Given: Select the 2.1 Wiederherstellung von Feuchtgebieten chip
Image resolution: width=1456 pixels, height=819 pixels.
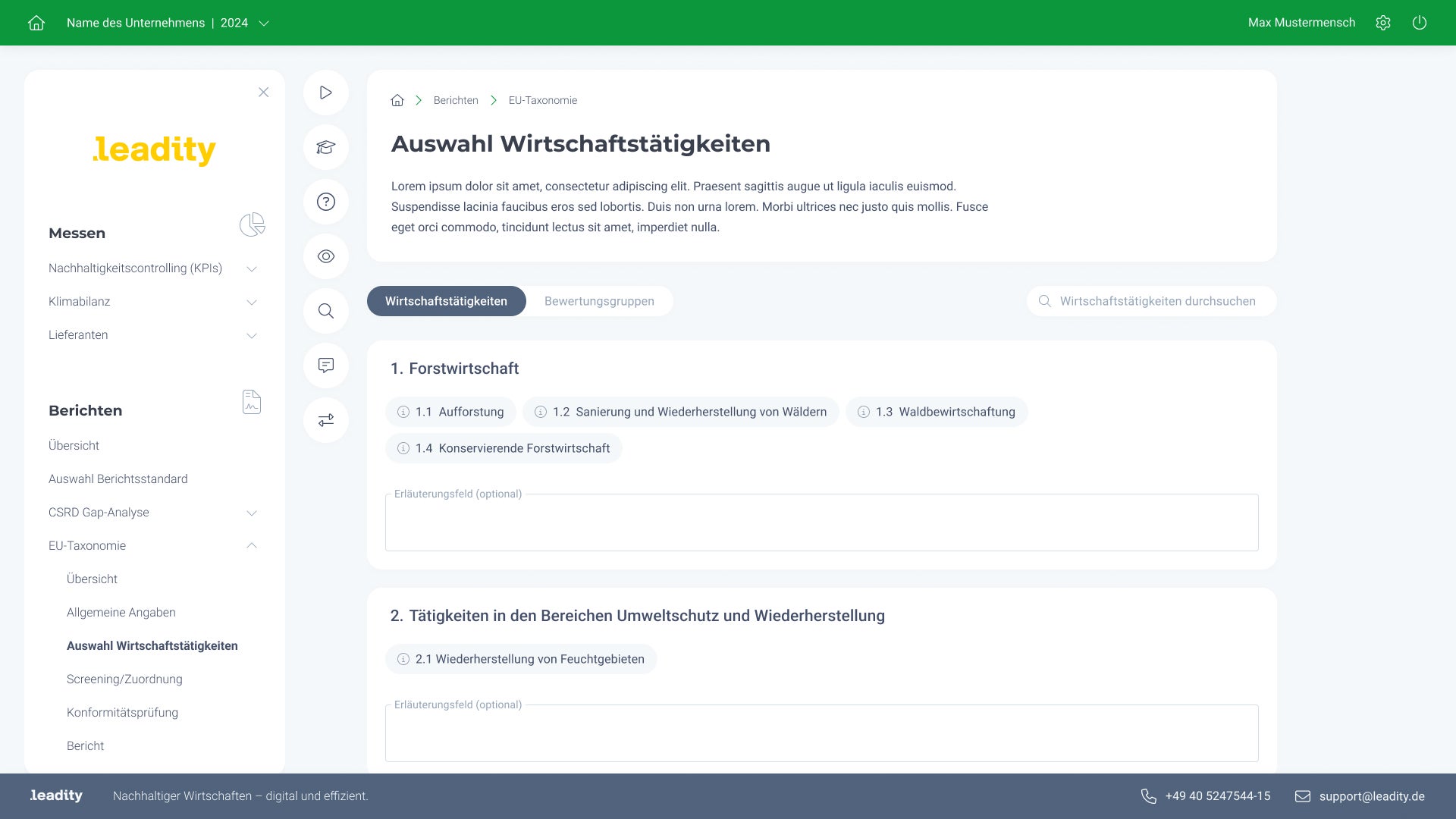Looking at the screenshot, I should 522,659.
